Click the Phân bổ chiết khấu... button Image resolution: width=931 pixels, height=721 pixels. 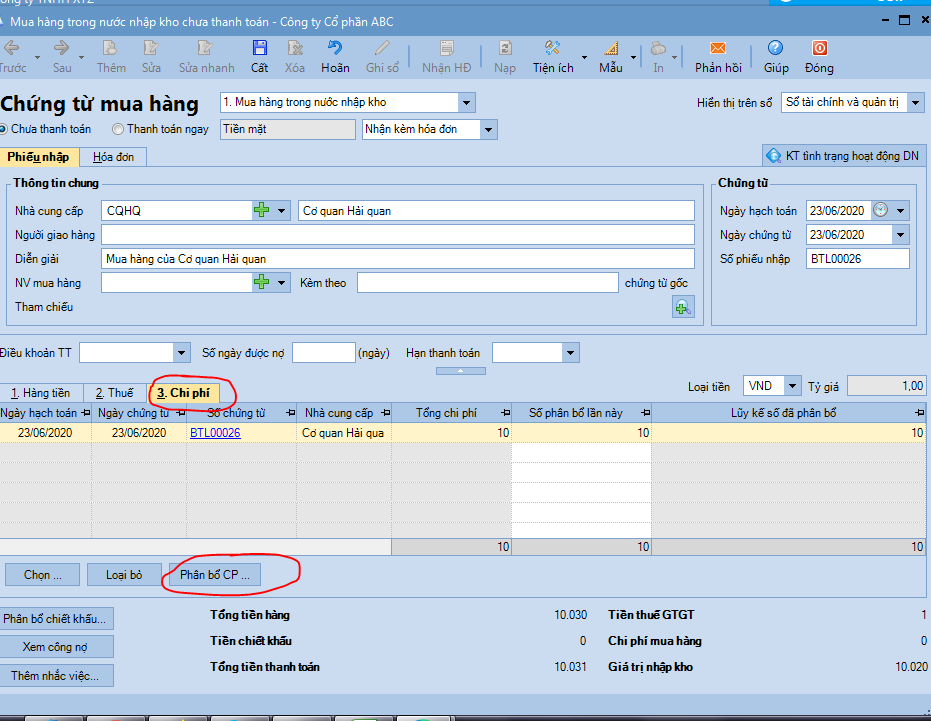pyautogui.click(x=55, y=618)
